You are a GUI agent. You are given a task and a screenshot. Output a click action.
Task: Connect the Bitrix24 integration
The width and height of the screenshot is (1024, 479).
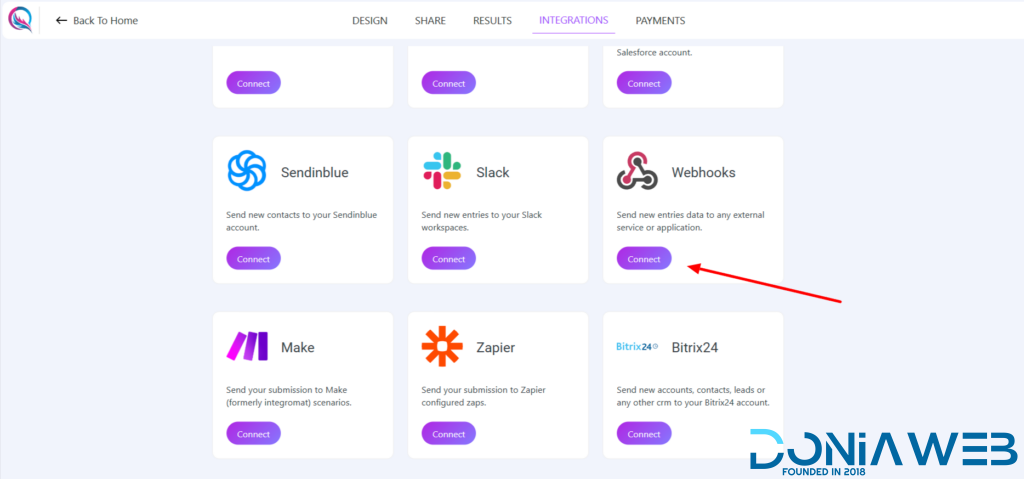(644, 433)
